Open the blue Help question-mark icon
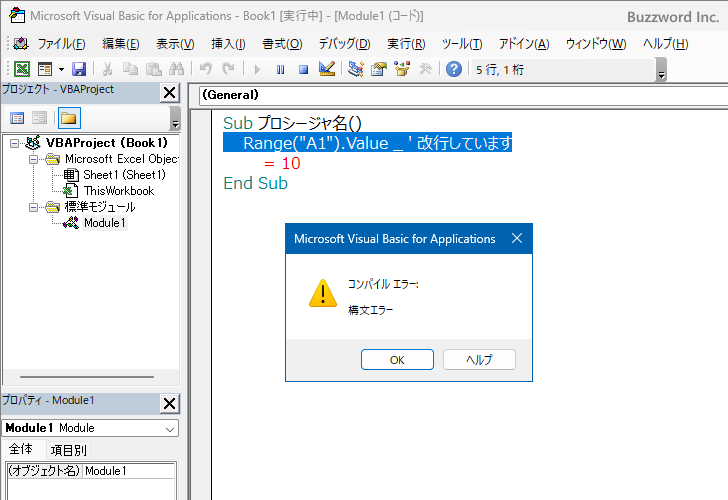Image resolution: width=728 pixels, height=500 pixels. click(x=454, y=69)
